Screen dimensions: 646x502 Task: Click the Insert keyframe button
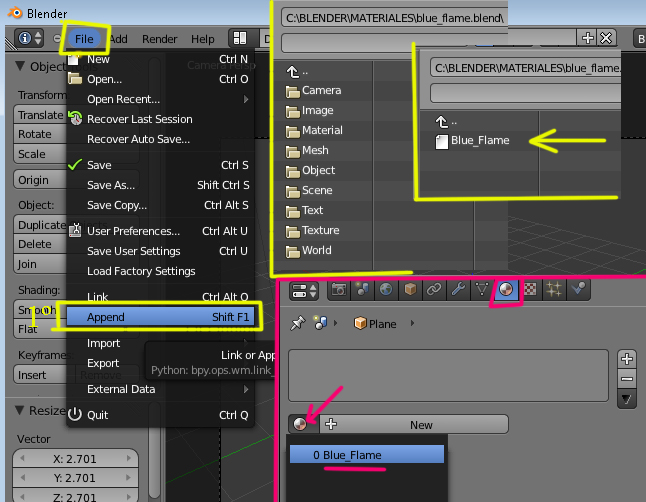point(40,375)
